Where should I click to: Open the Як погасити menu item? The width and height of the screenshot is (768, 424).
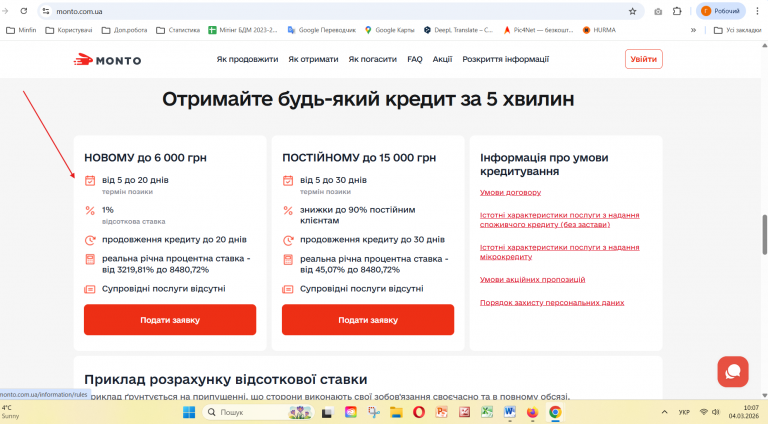[373, 59]
